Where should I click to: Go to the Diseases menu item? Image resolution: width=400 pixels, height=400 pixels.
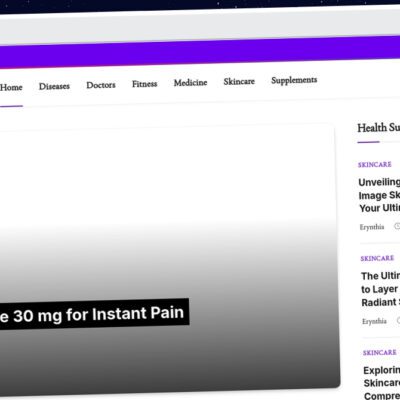(54, 86)
